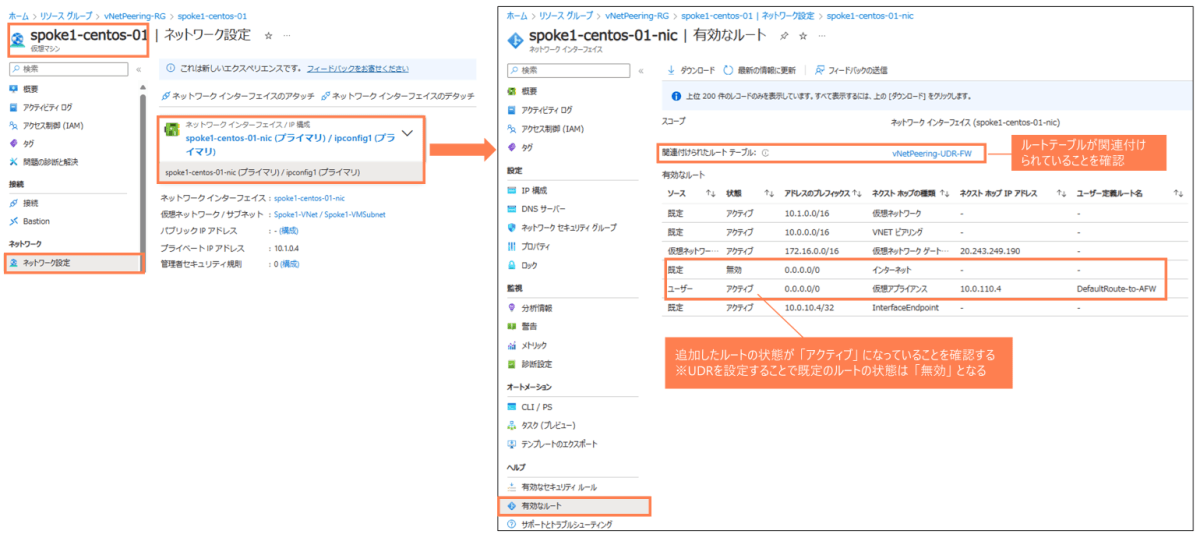Click 最新の情報に更新 refresh button
1200x538 pixels.
[760, 70]
